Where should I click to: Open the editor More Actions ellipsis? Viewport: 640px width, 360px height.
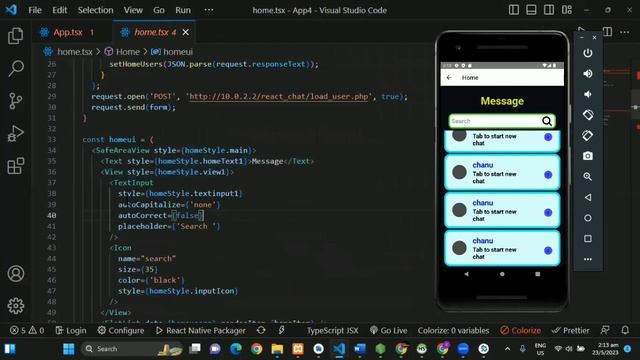pyautogui.click(x=624, y=32)
